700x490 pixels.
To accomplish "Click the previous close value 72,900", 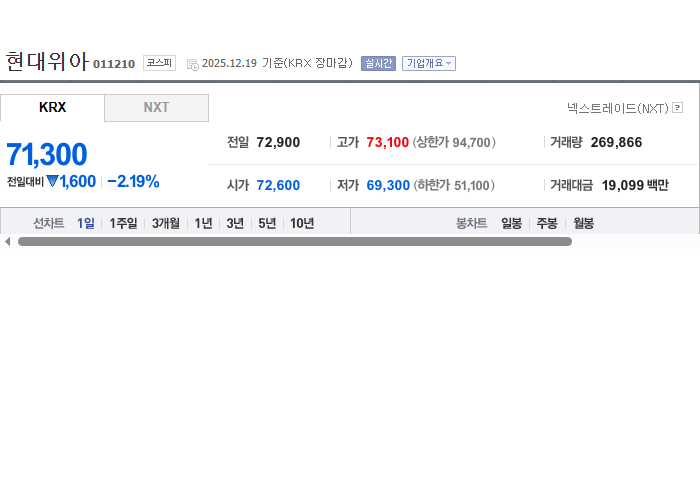I will click(x=278, y=142).
